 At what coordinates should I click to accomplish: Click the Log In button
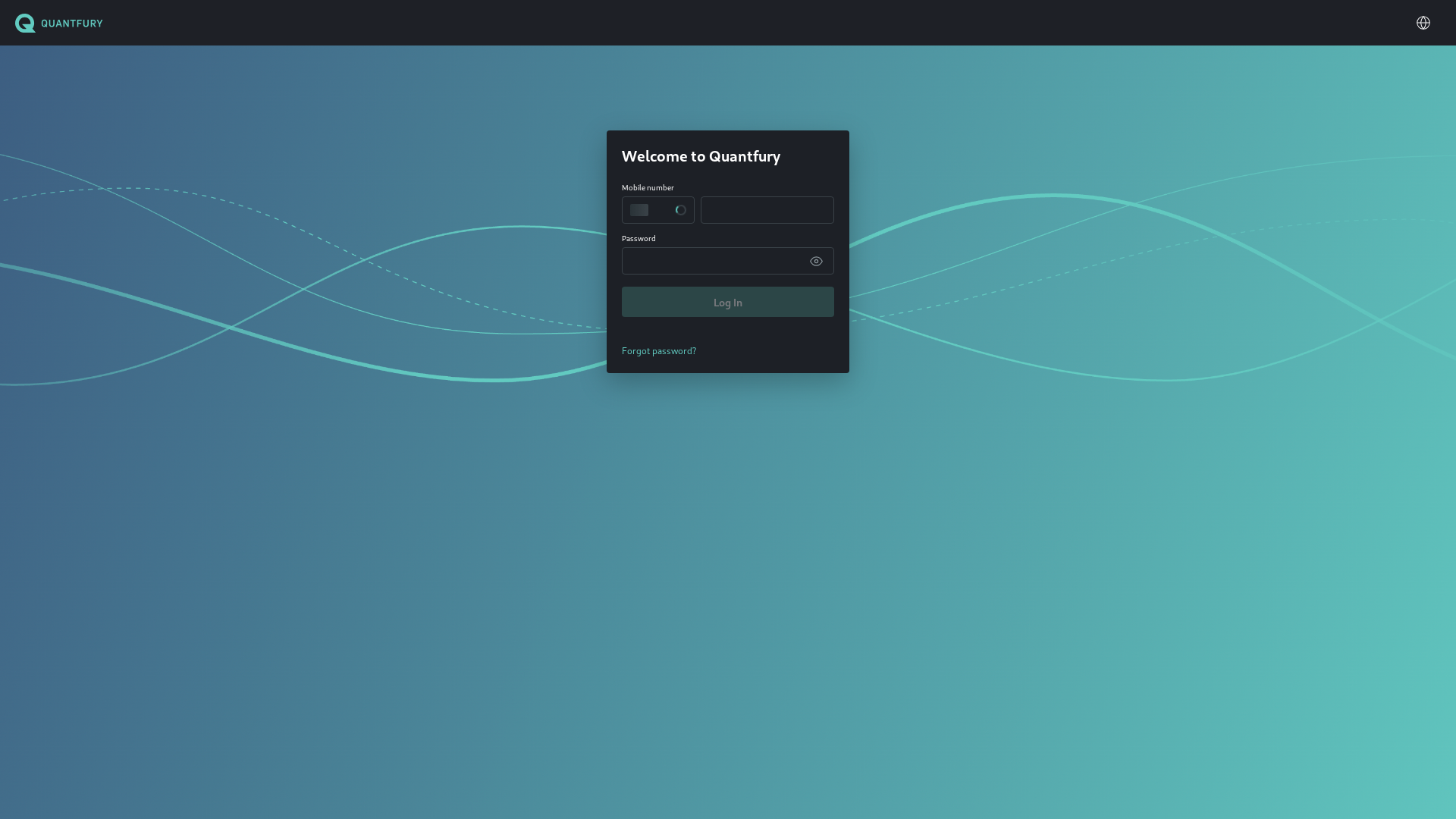[x=728, y=302]
